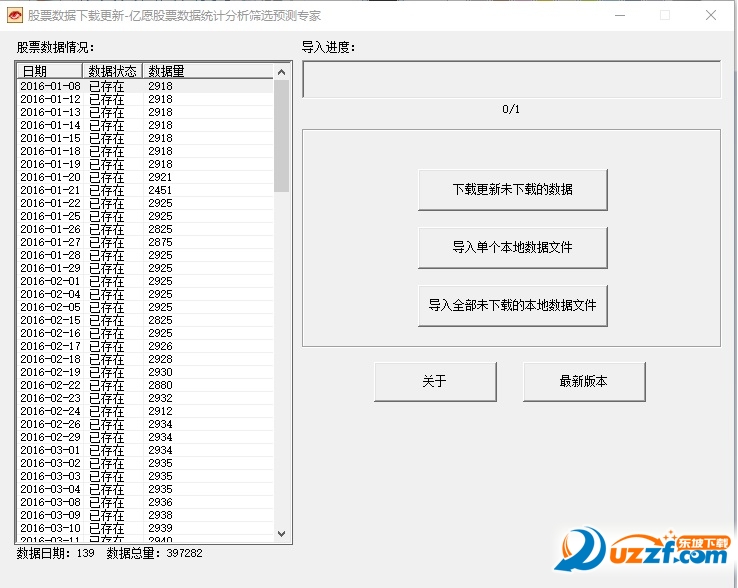Select row 2016-02-29
The image size is (738, 588).
(145, 437)
